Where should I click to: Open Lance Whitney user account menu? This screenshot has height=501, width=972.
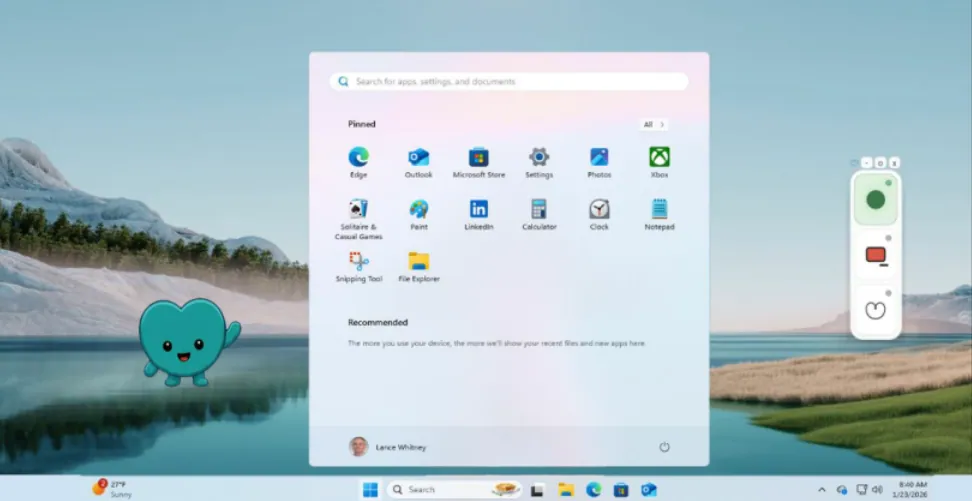pyautogui.click(x=387, y=446)
